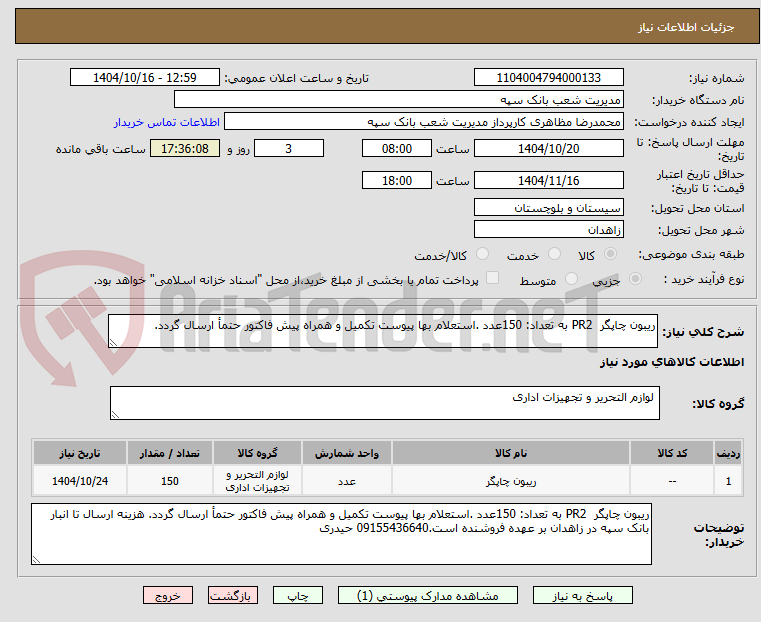Click the تعداد / مقدار column header
The height and width of the screenshot is (622, 761).
(x=169, y=453)
